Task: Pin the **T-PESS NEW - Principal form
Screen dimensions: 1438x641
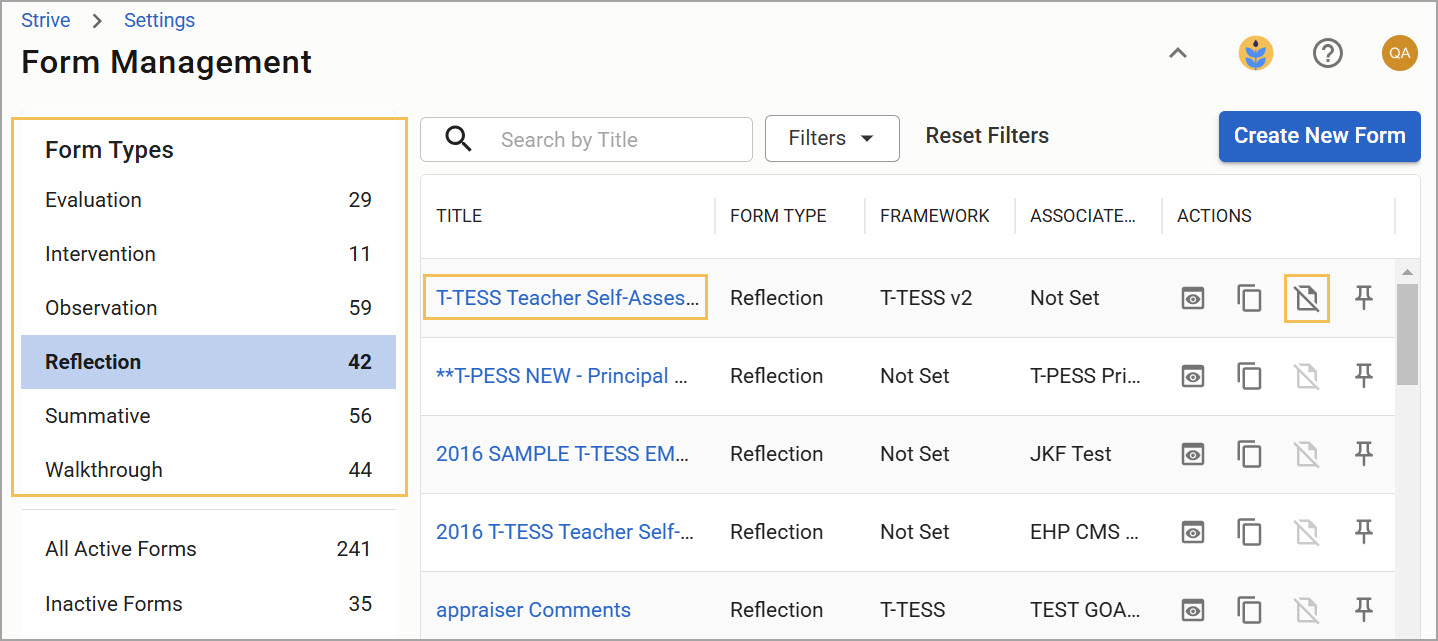Action: click(1363, 376)
